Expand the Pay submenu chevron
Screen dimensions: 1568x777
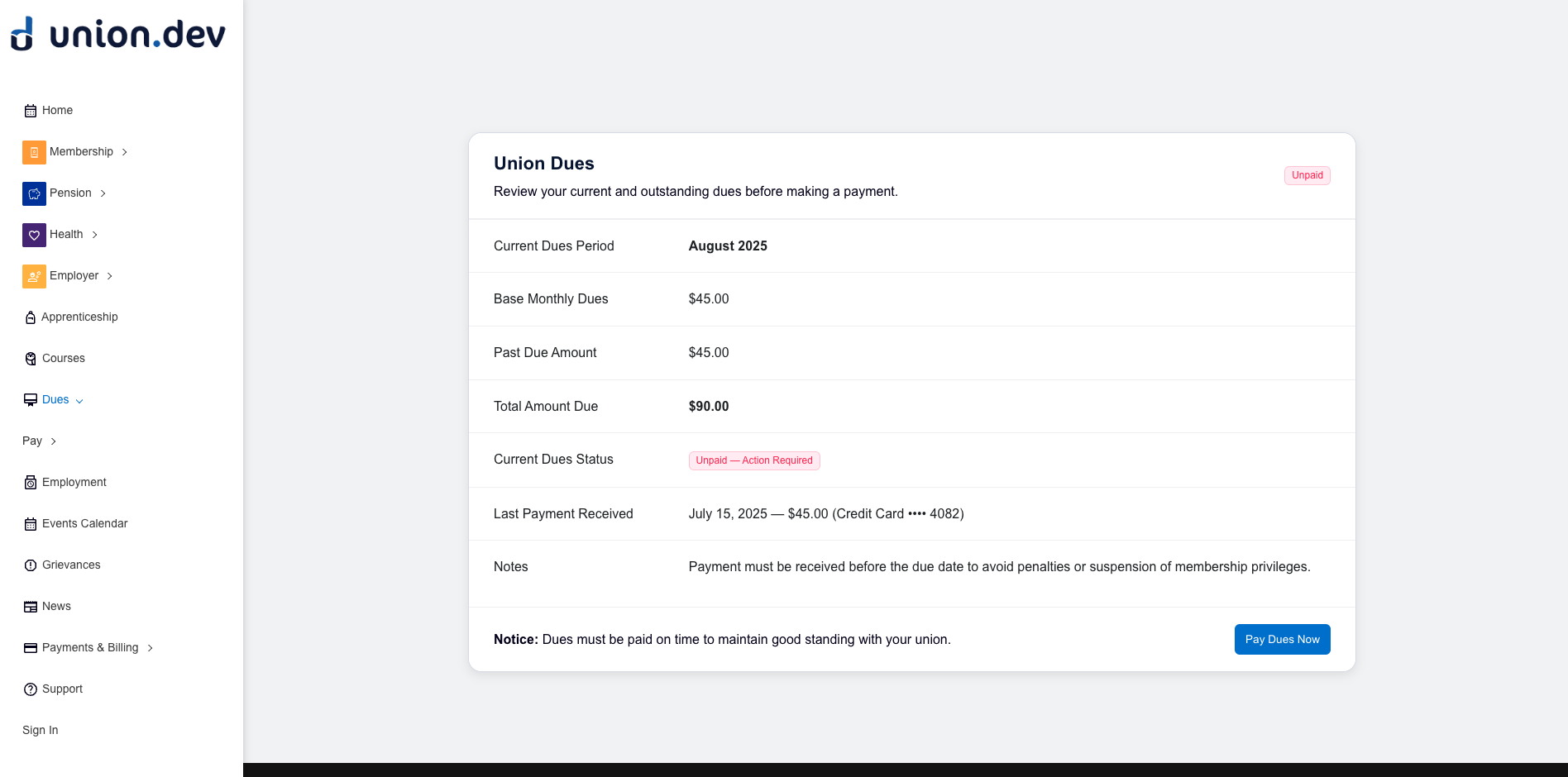(x=54, y=441)
